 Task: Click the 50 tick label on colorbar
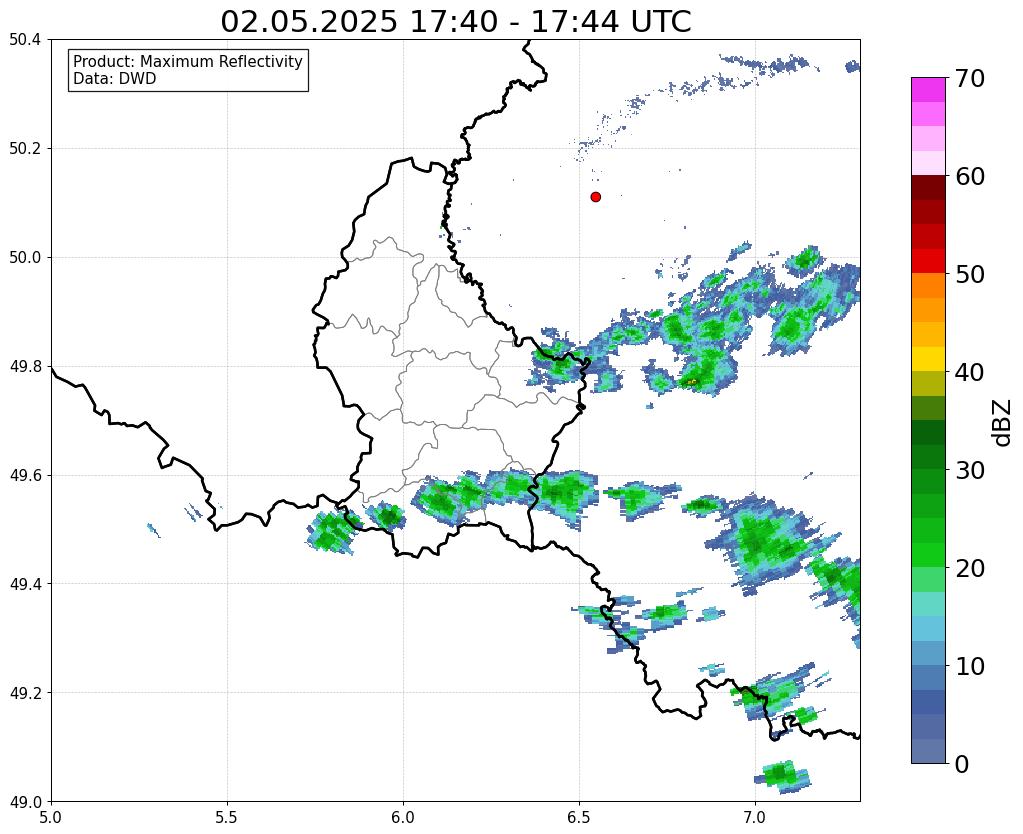[x=968, y=274]
